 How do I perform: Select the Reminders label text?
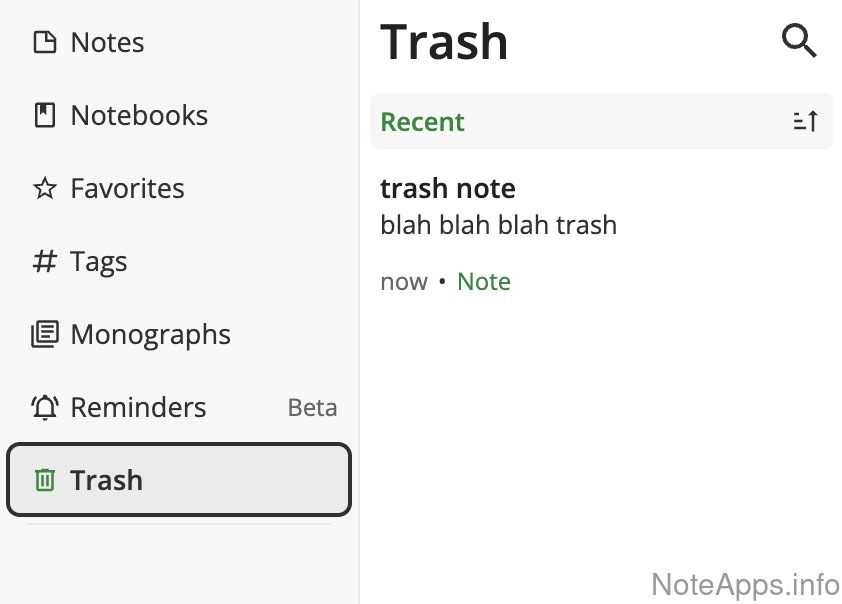pyautogui.click(x=138, y=408)
